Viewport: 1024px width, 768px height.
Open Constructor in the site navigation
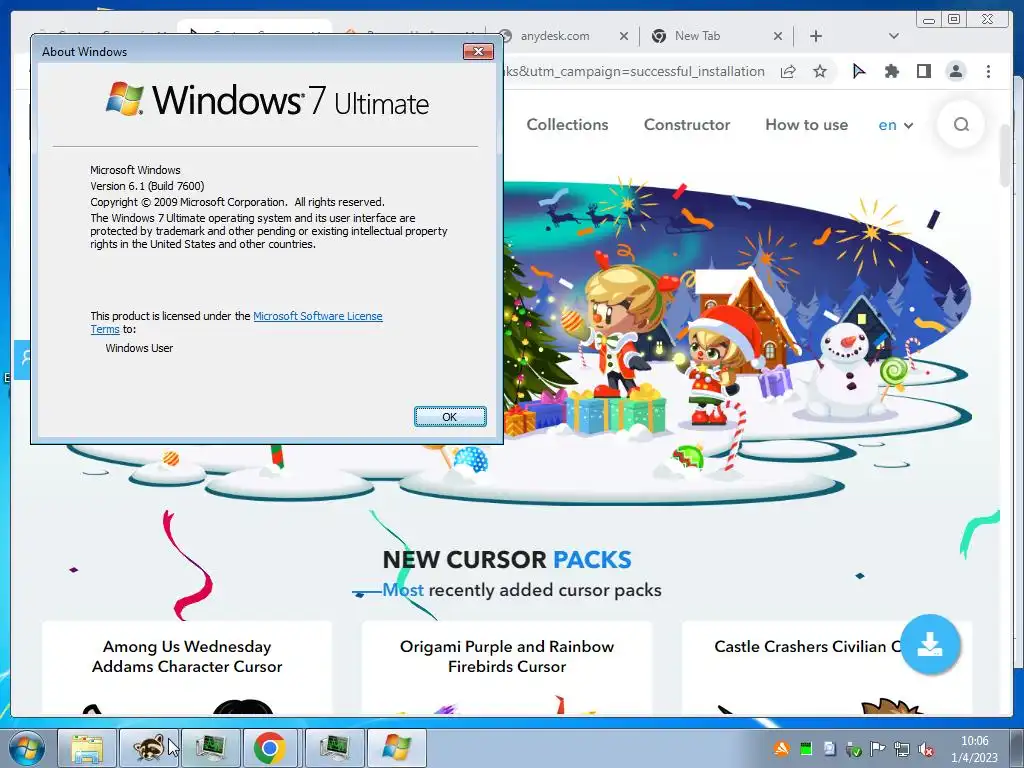click(x=687, y=125)
